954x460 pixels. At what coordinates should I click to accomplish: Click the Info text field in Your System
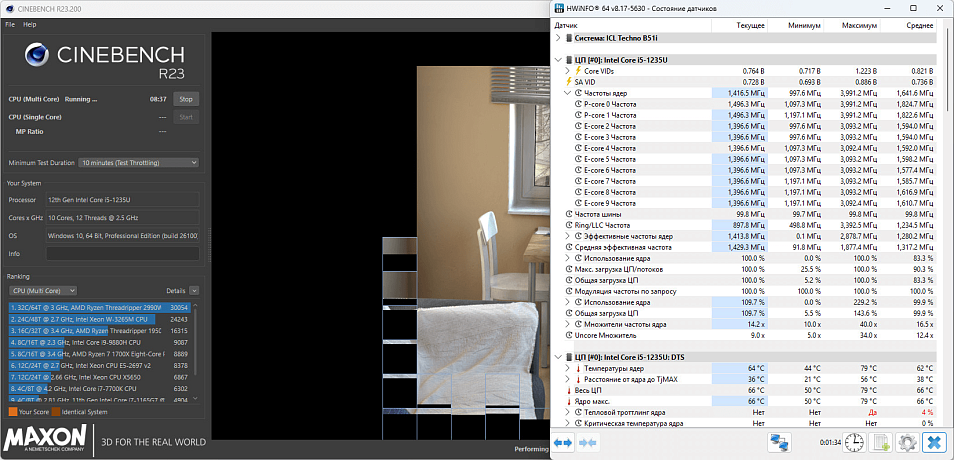[x=120, y=253]
